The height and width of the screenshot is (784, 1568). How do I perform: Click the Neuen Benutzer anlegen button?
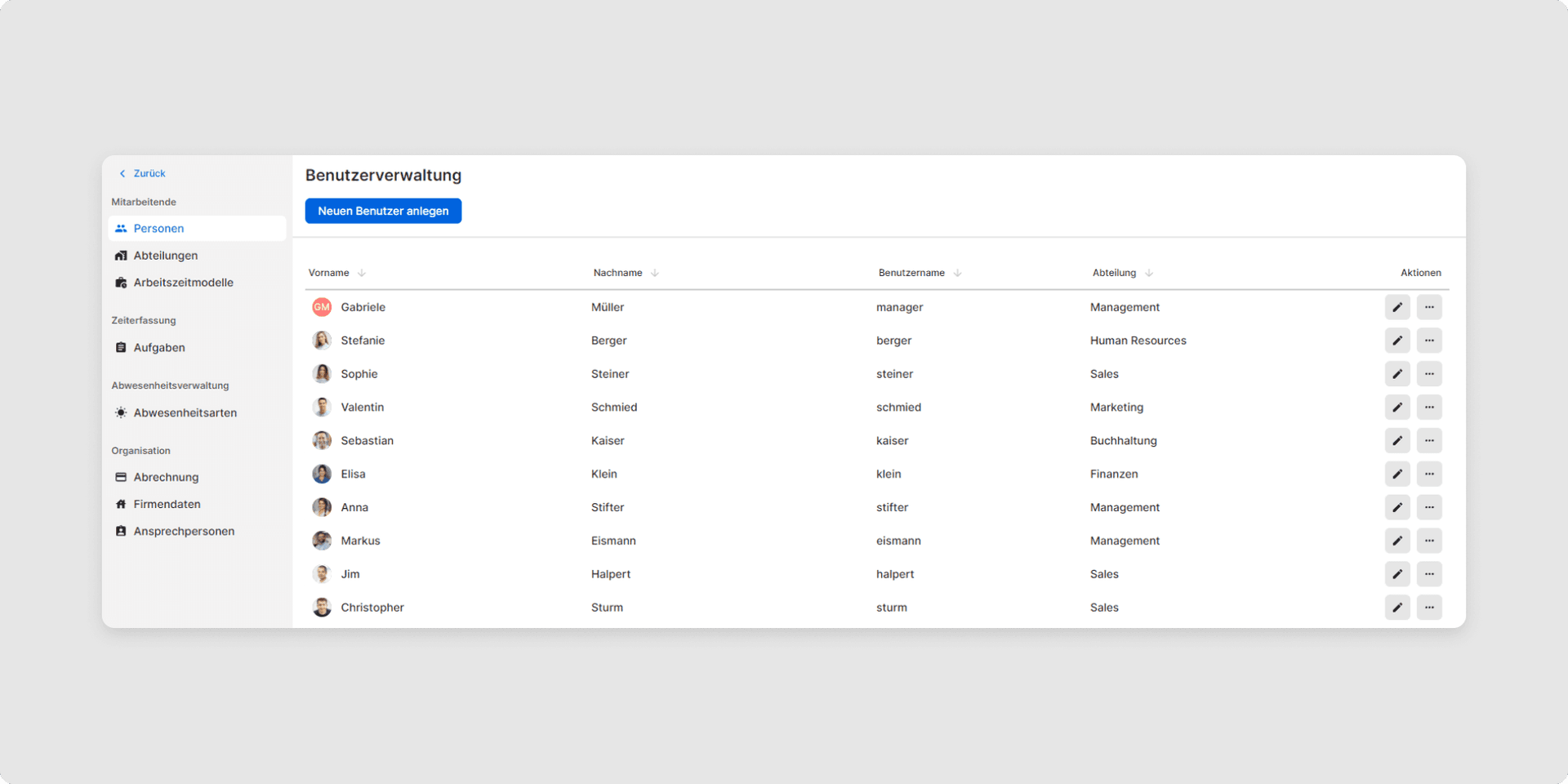383,211
